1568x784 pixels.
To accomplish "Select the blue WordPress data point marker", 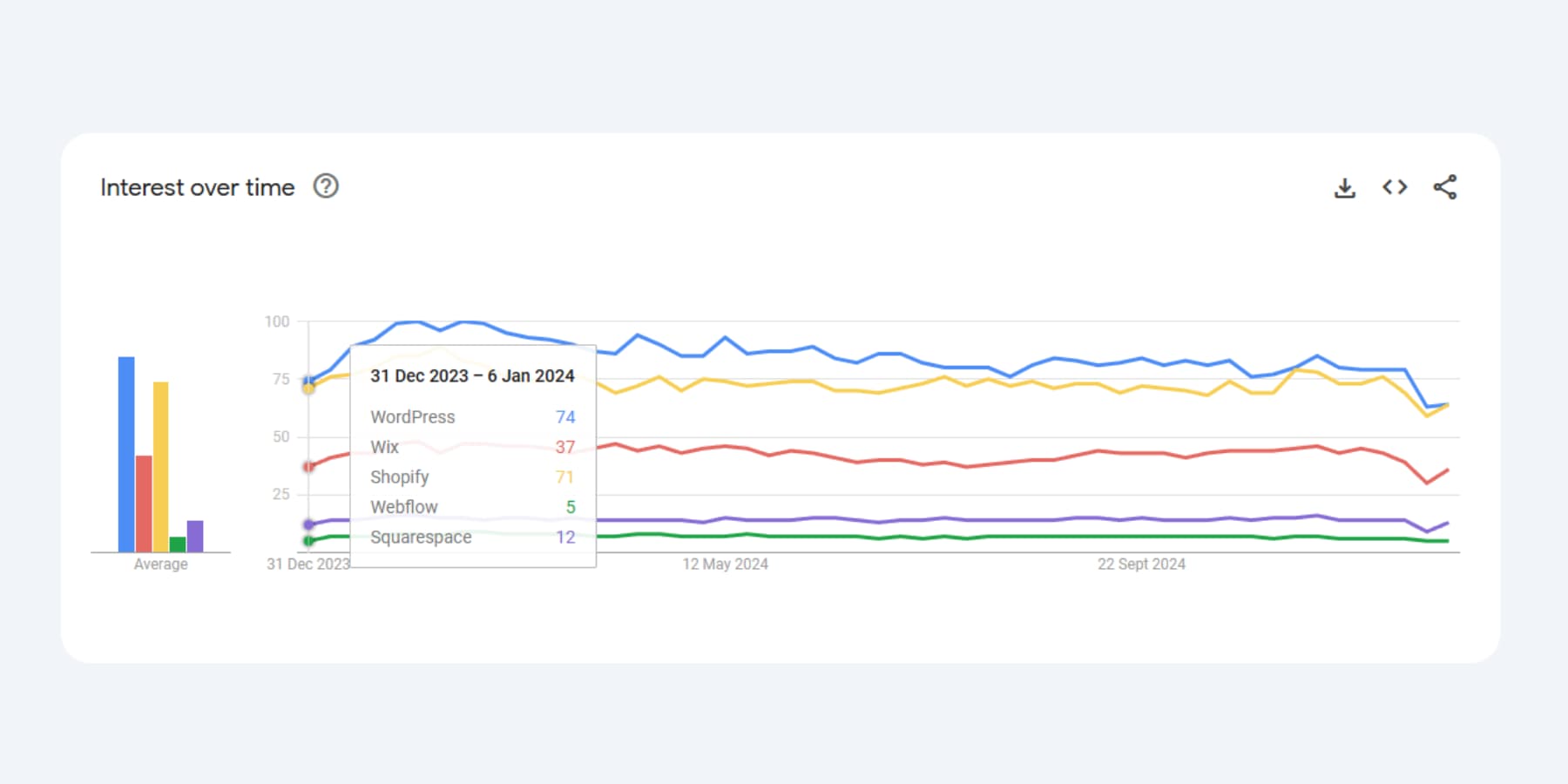I will [310, 379].
